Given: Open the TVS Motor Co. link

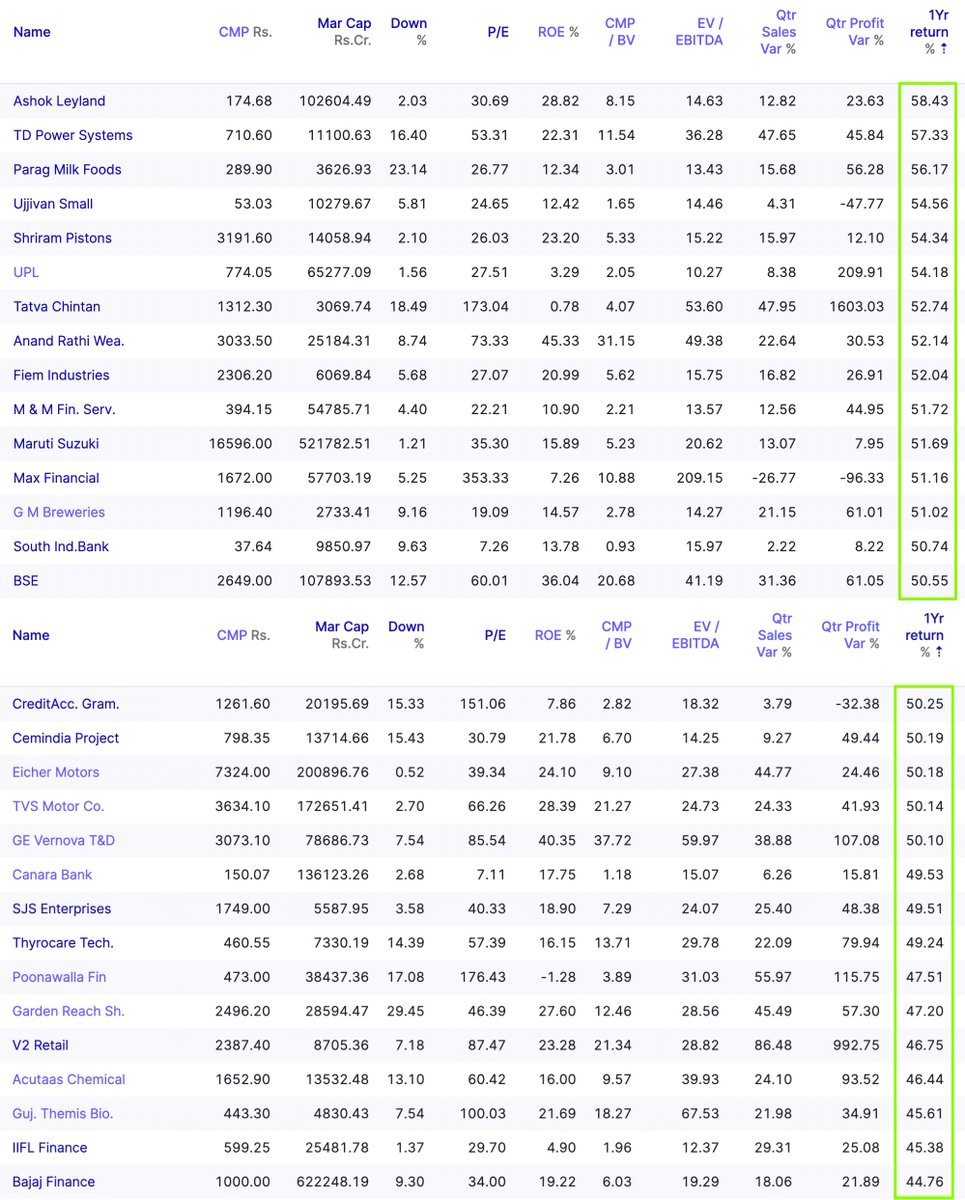Looking at the screenshot, I should 58,806.
